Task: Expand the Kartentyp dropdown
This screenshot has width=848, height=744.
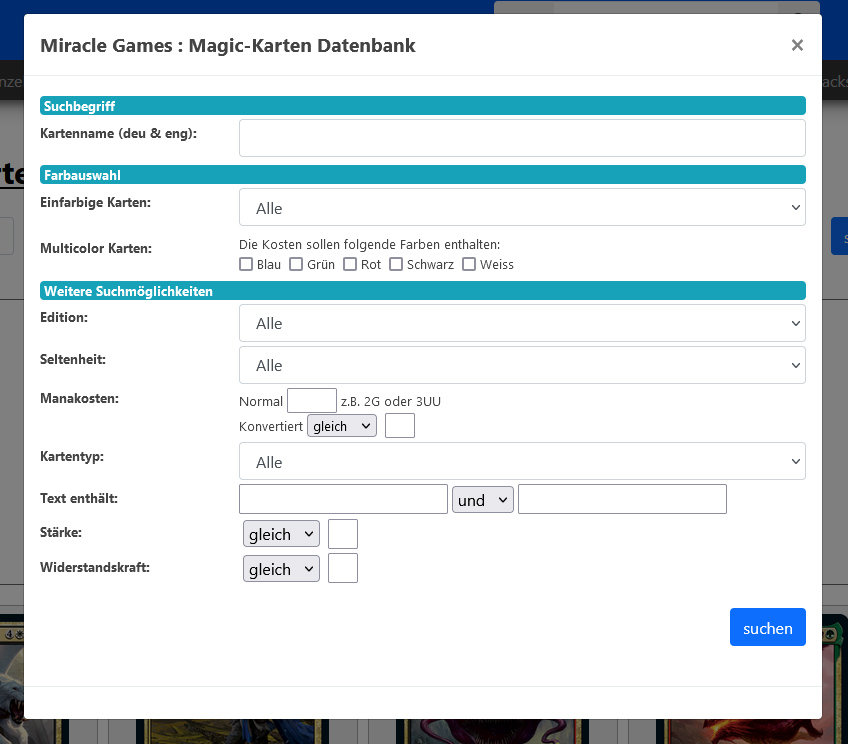Action: (522, 461)
